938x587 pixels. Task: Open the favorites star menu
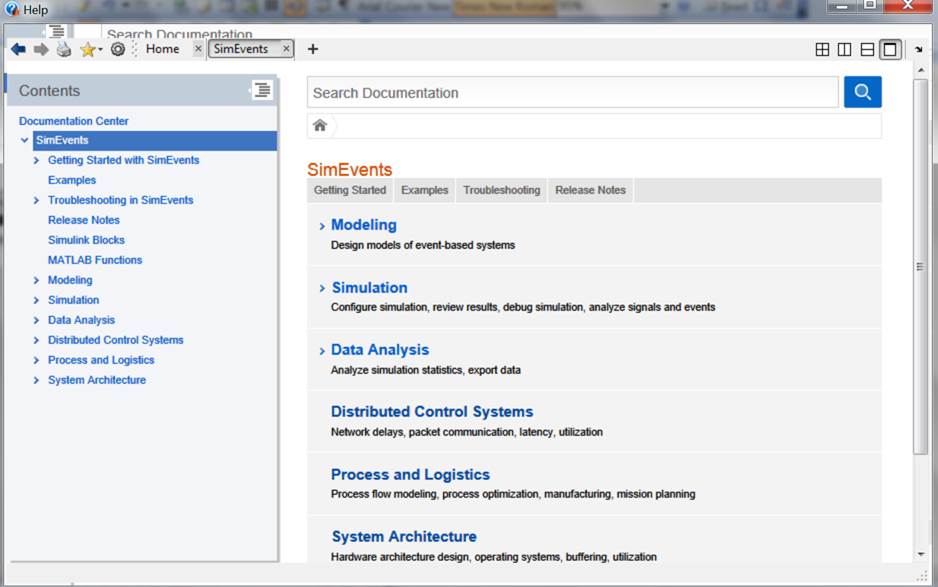90,49
